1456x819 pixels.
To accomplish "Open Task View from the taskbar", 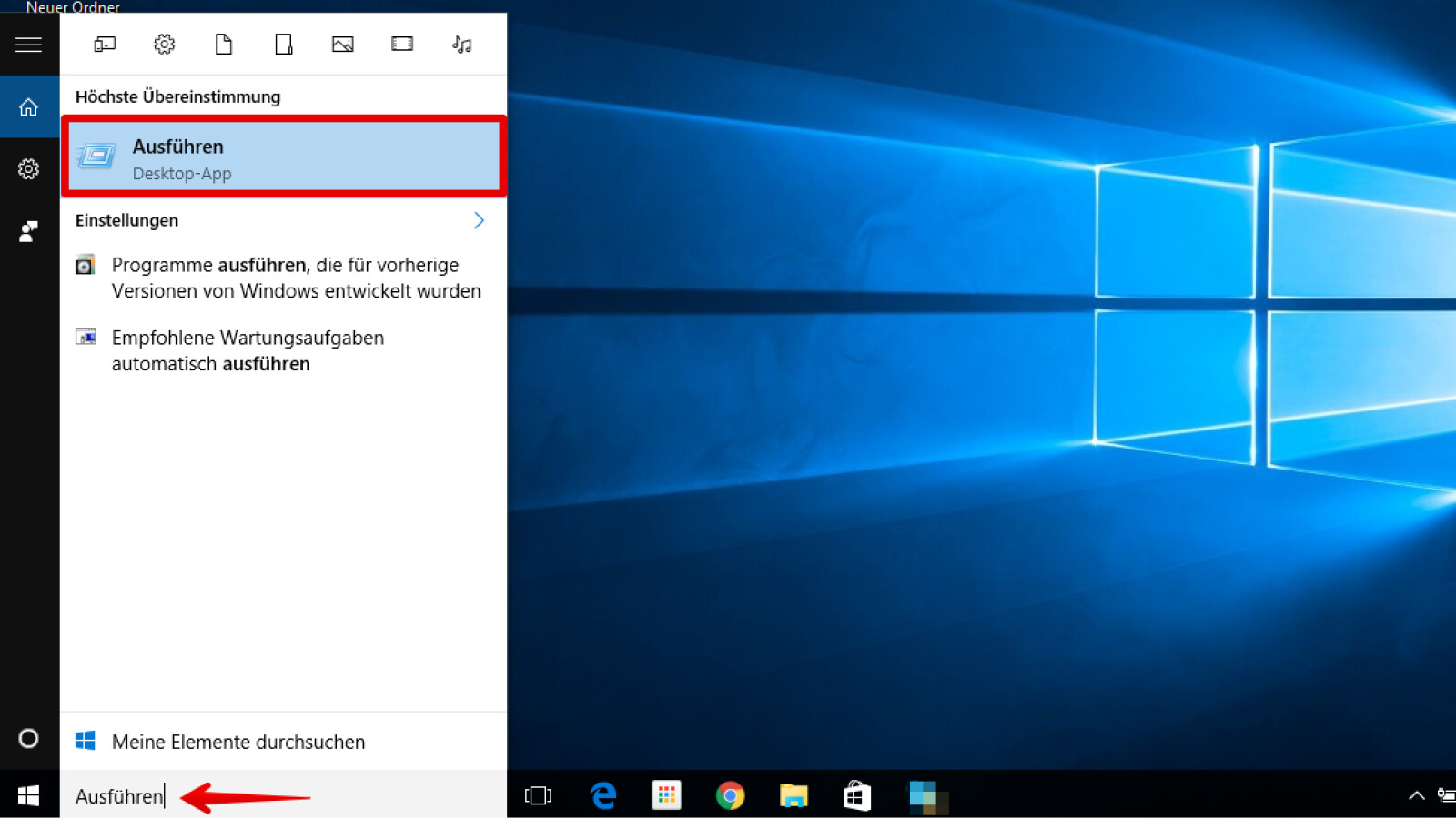I will click(x=538, y=796).
